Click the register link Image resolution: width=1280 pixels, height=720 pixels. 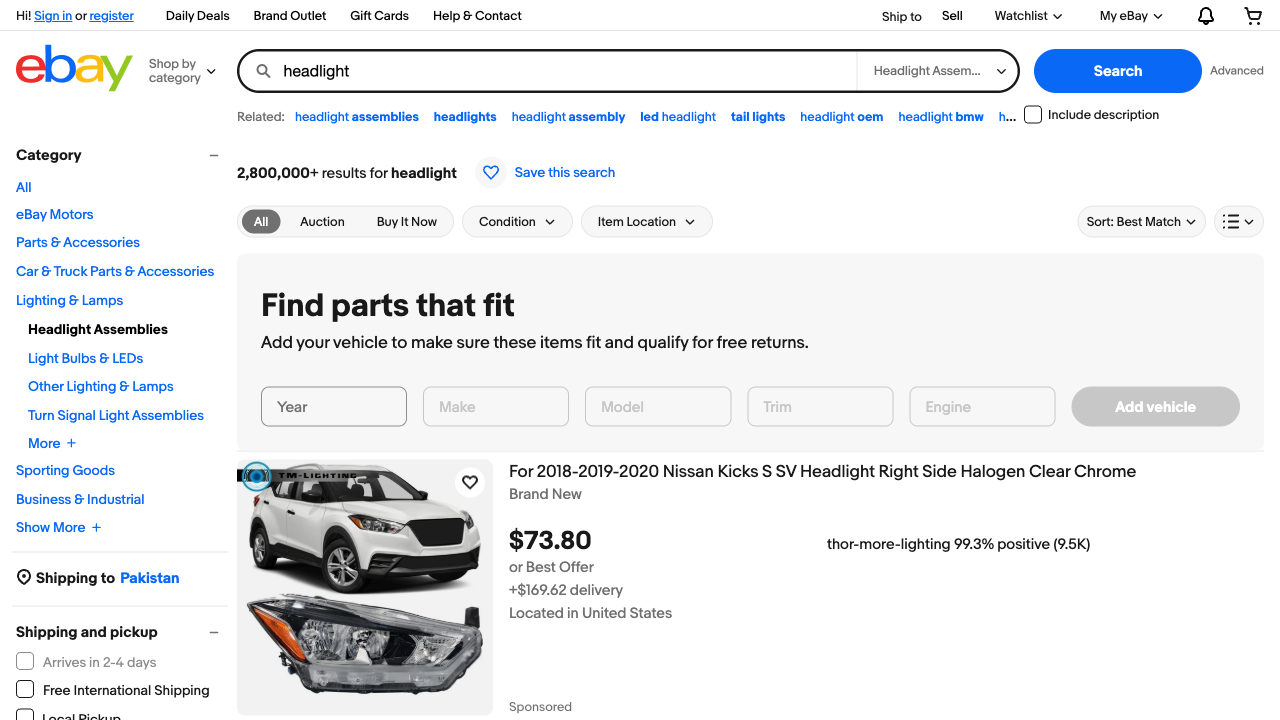(112, 16)
